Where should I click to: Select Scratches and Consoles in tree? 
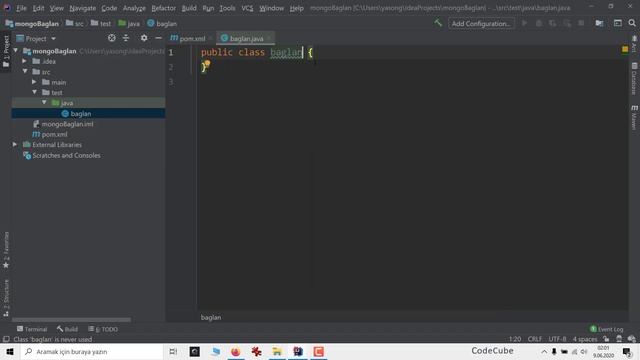pos(62,155)
